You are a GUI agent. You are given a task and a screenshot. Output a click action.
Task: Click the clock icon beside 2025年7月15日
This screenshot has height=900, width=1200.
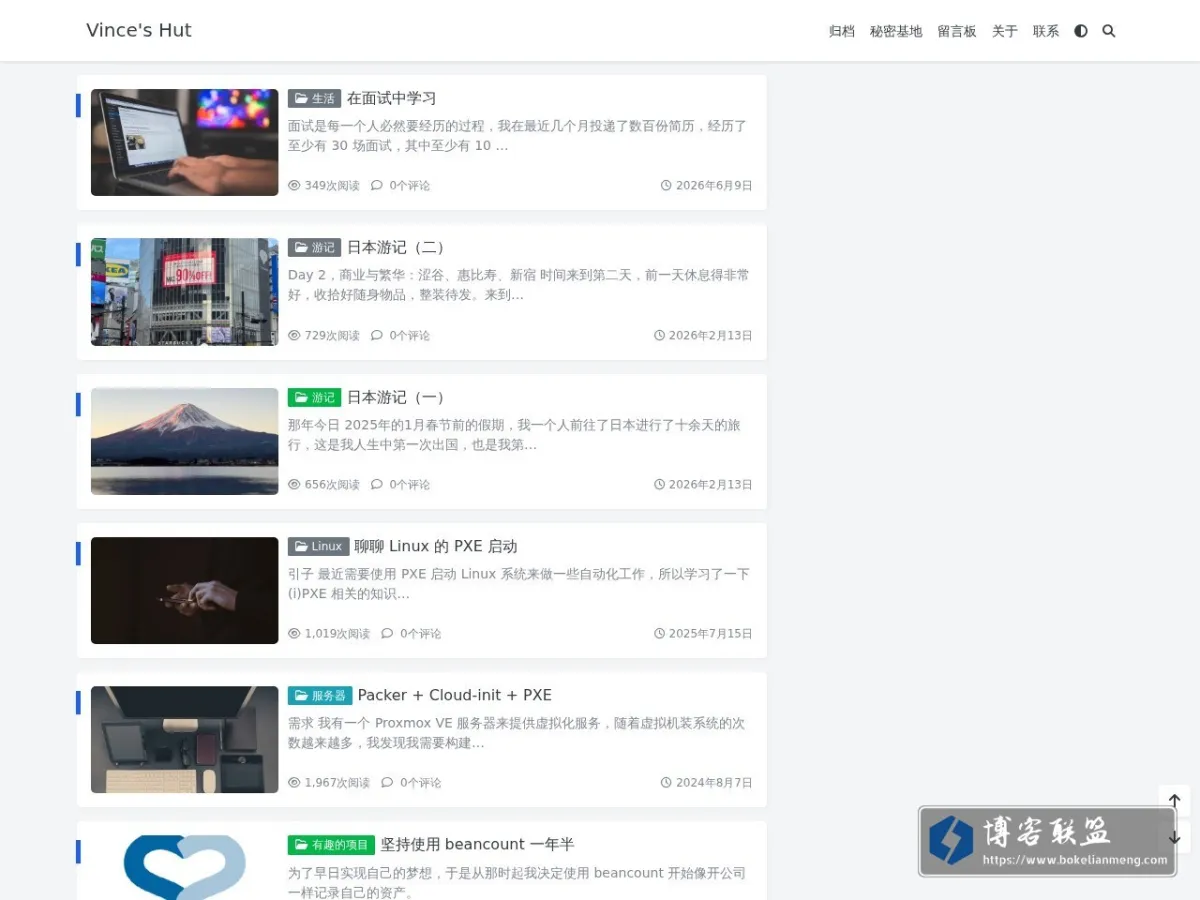click(x=659, y=633)
